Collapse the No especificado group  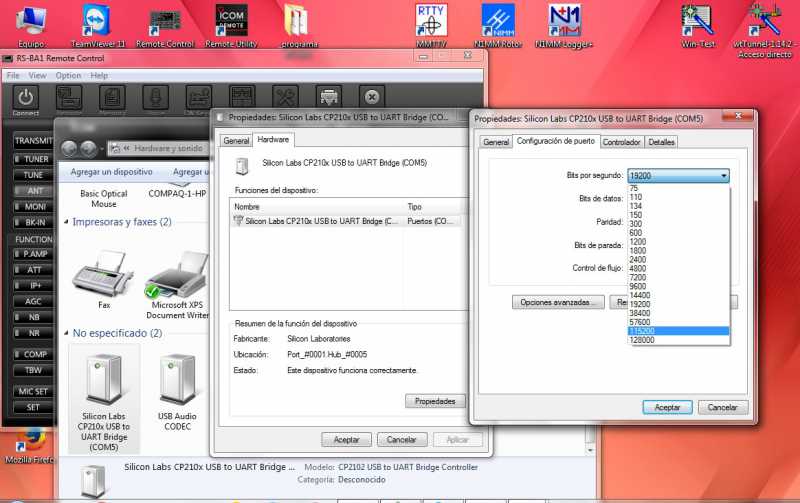click(x=66, y=333)
